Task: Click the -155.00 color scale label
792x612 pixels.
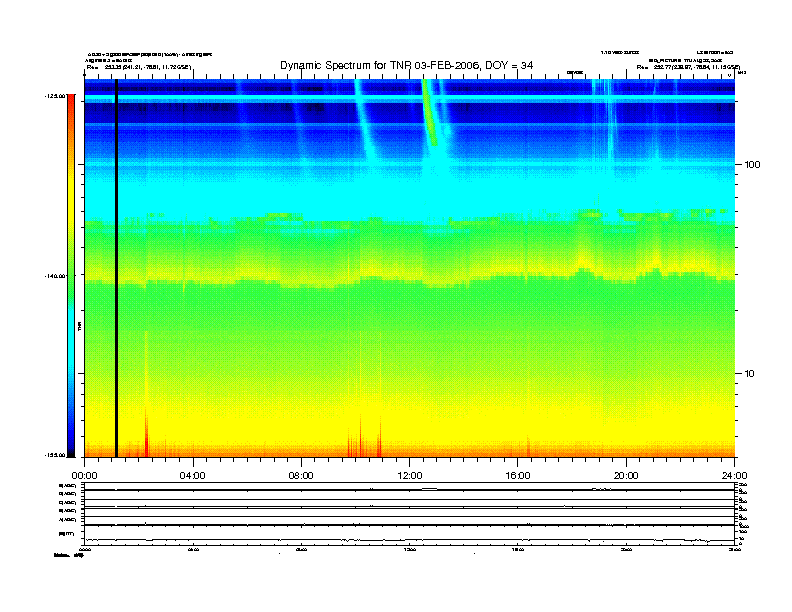Action: (x=54, y=455)
